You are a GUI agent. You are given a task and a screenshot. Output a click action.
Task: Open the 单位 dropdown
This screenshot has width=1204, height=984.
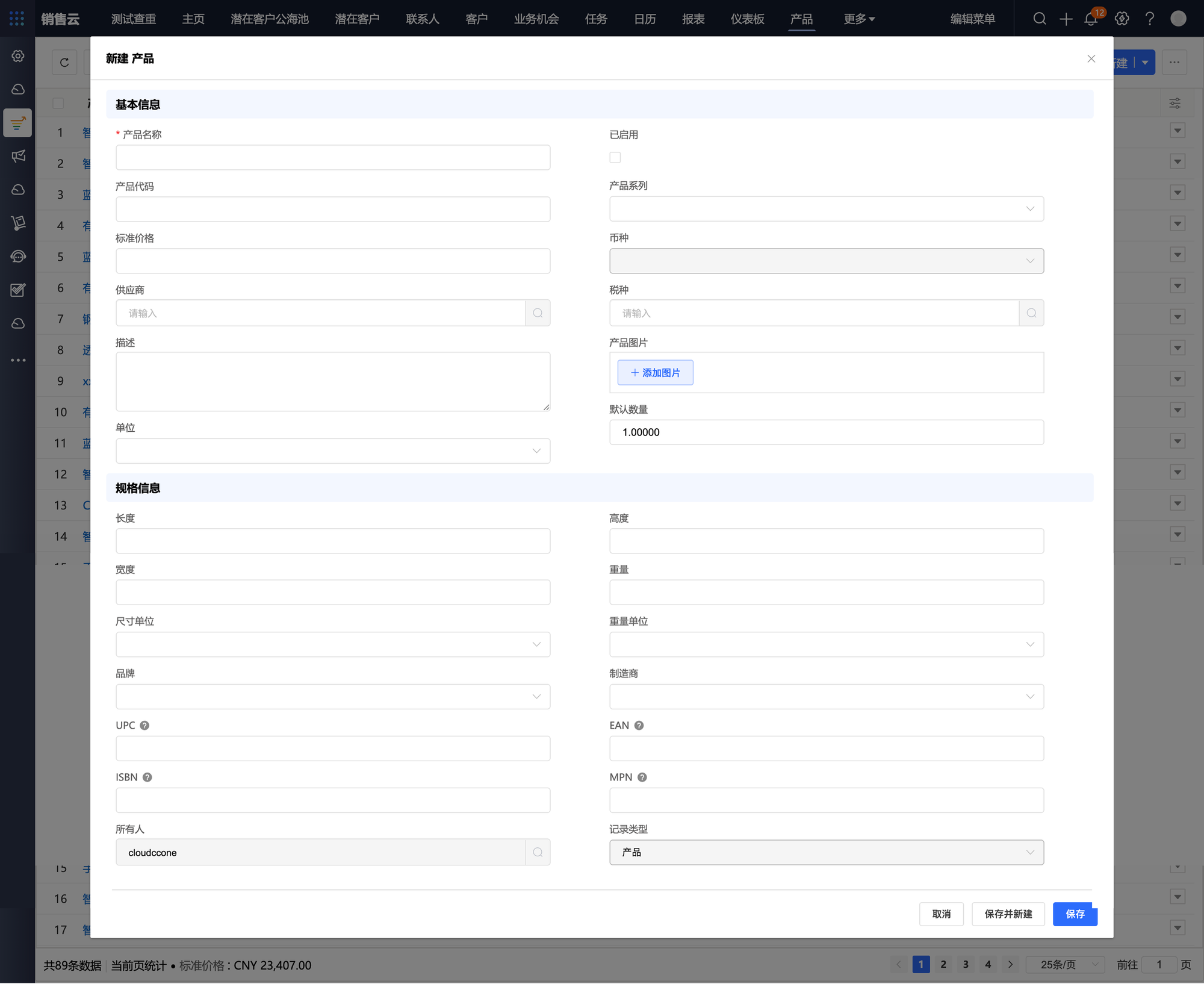[x=332, y=451]
